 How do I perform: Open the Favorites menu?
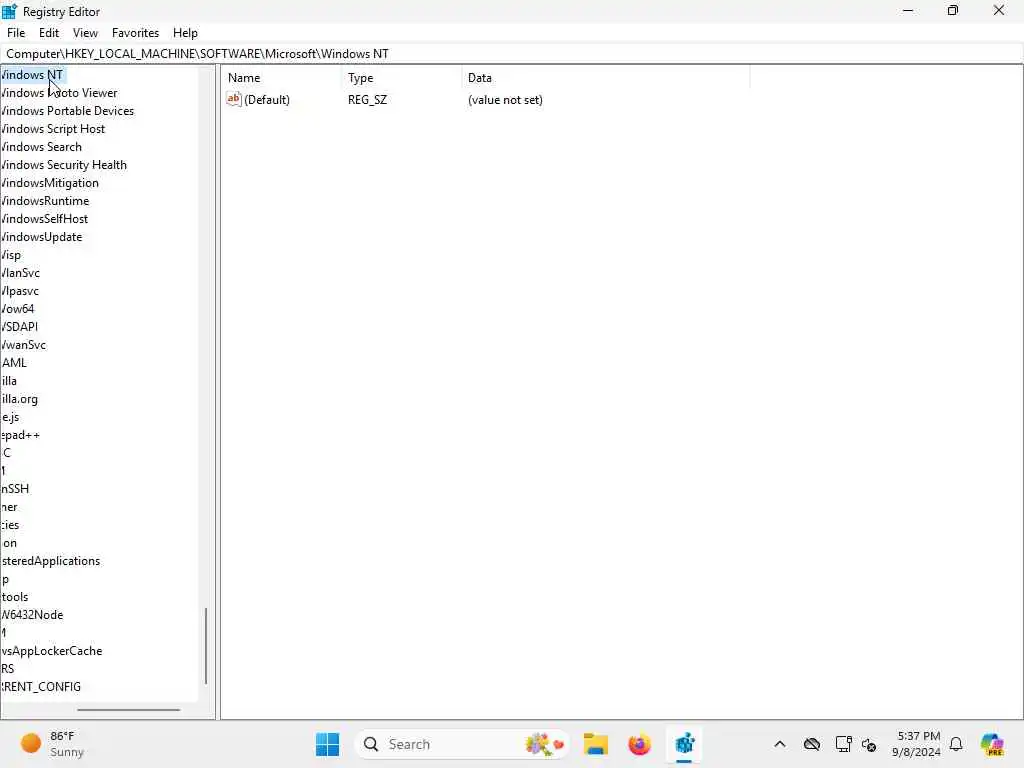(x=135, y=33)
